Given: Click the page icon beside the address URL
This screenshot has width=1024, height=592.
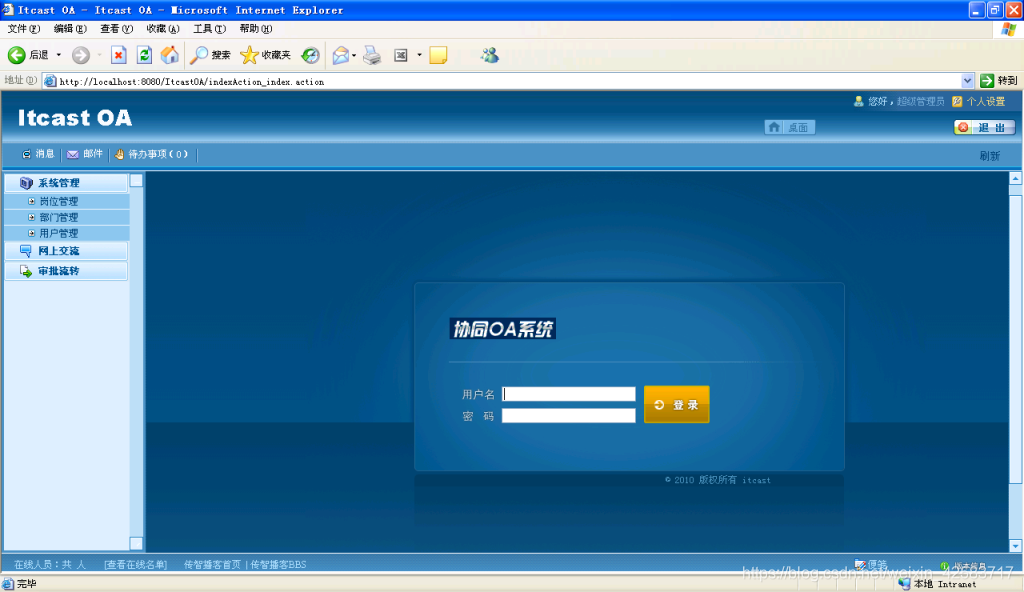Looking at the screenshot, I should click(50, 82).
